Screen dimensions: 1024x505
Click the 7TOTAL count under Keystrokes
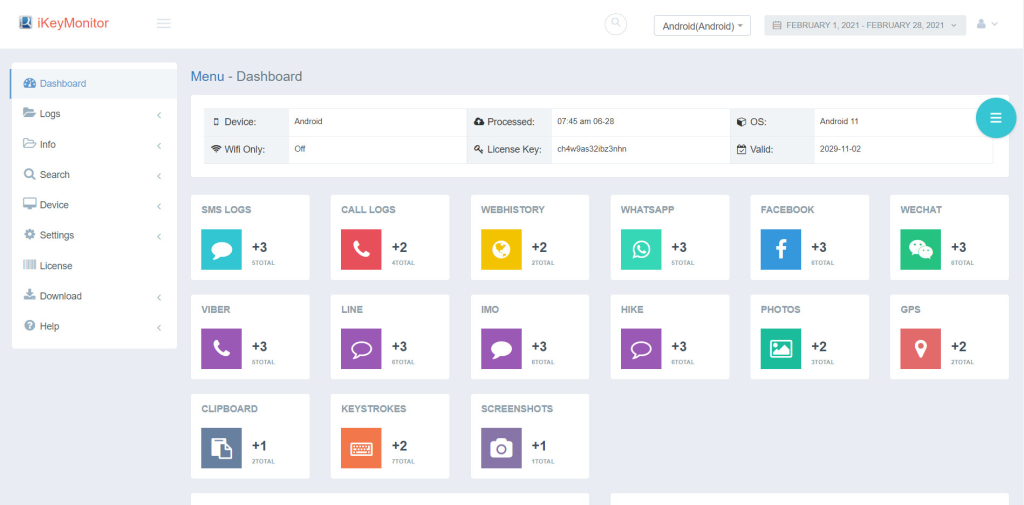(x=403, y=461)
